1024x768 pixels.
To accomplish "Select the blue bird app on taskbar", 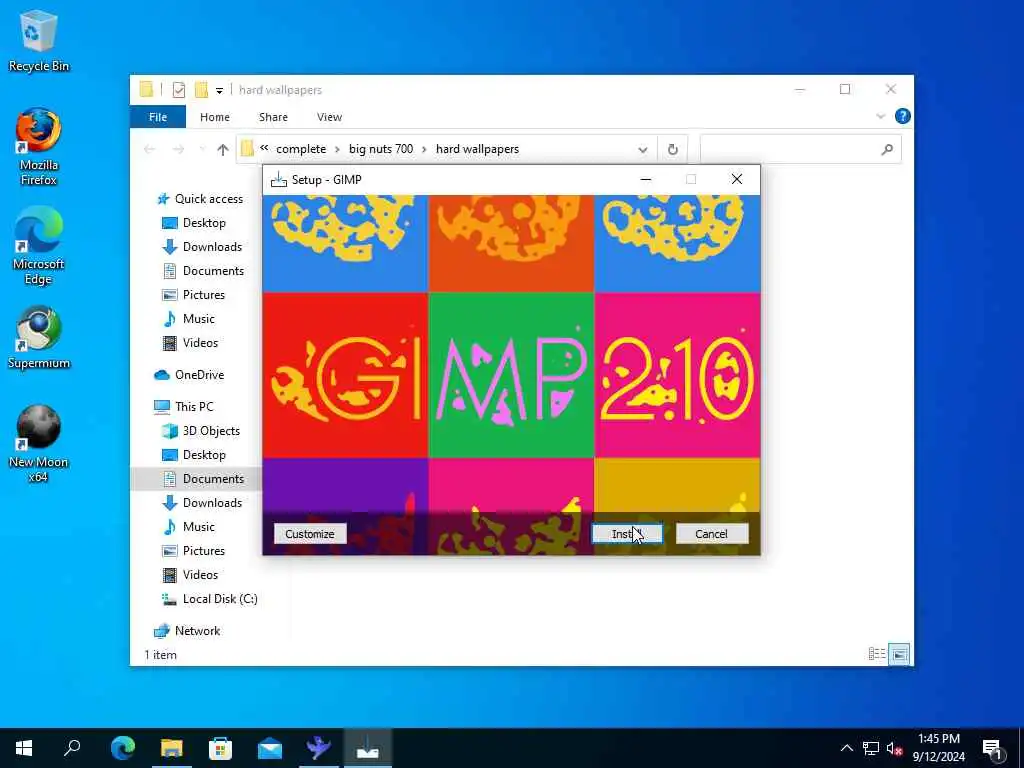I will [x=319, y=748].
